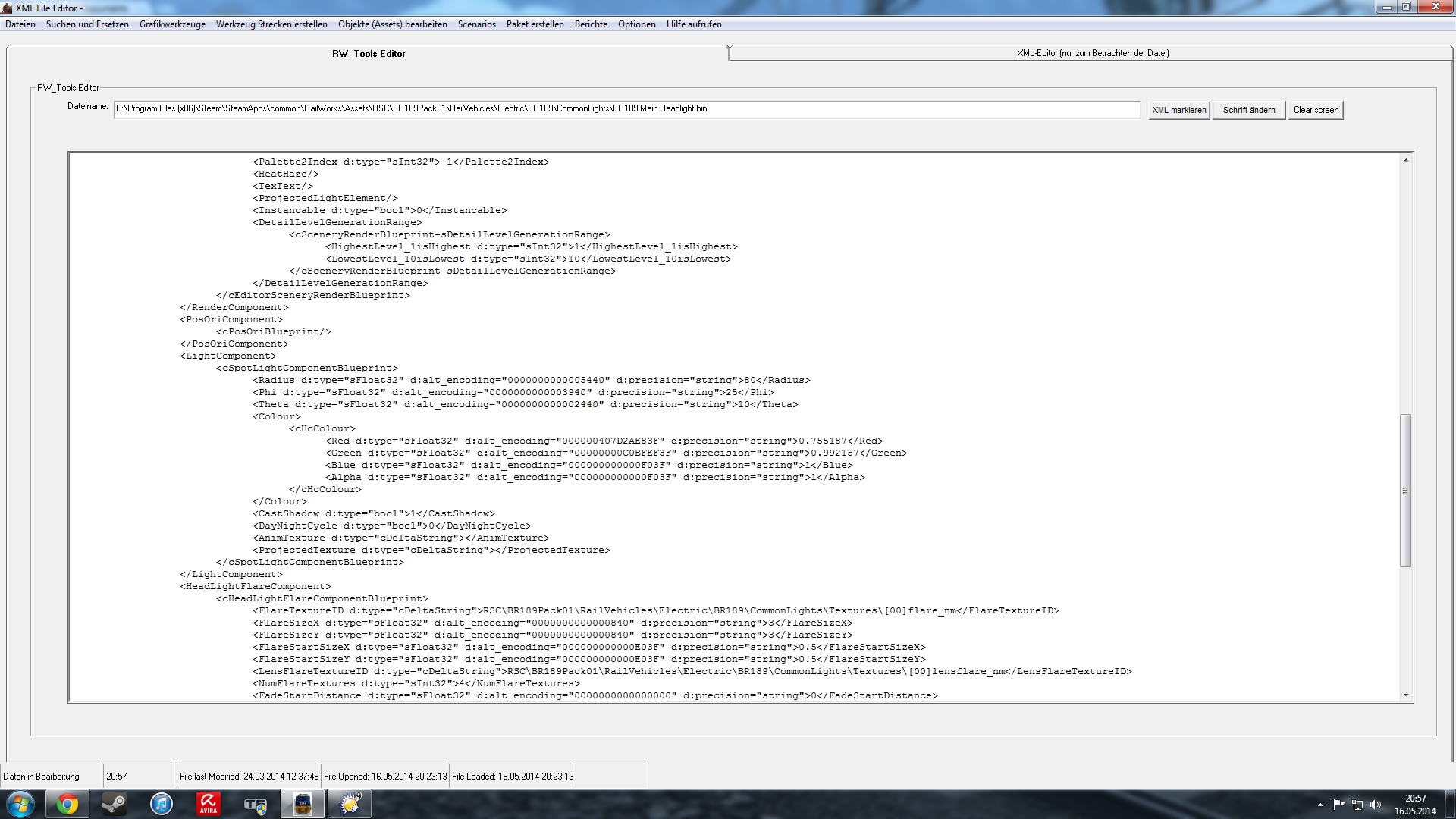Open iTunes from the taskbar
Screen dimensions: 1456x819
pyautogui.click(x=162, y=804)
